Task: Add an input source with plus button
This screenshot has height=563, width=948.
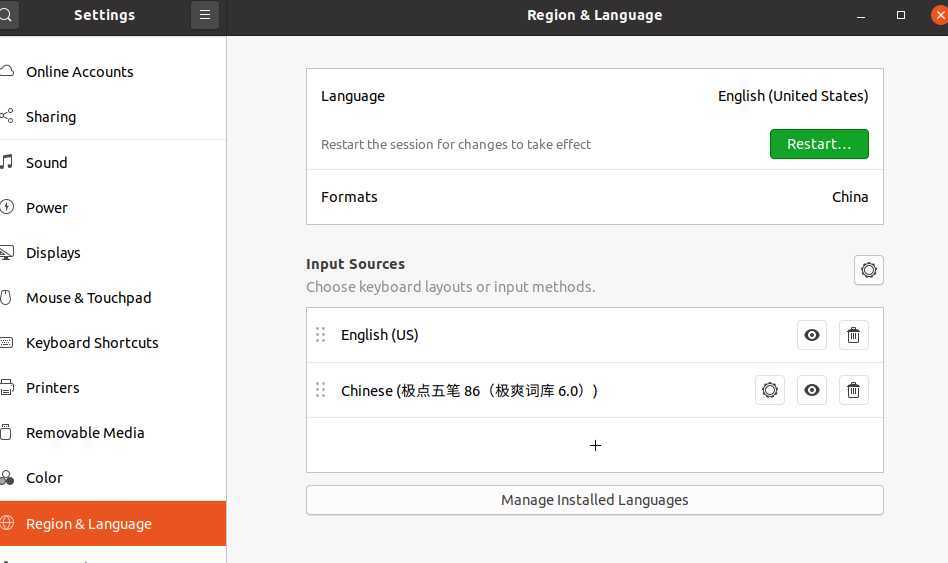Action: 594,445
